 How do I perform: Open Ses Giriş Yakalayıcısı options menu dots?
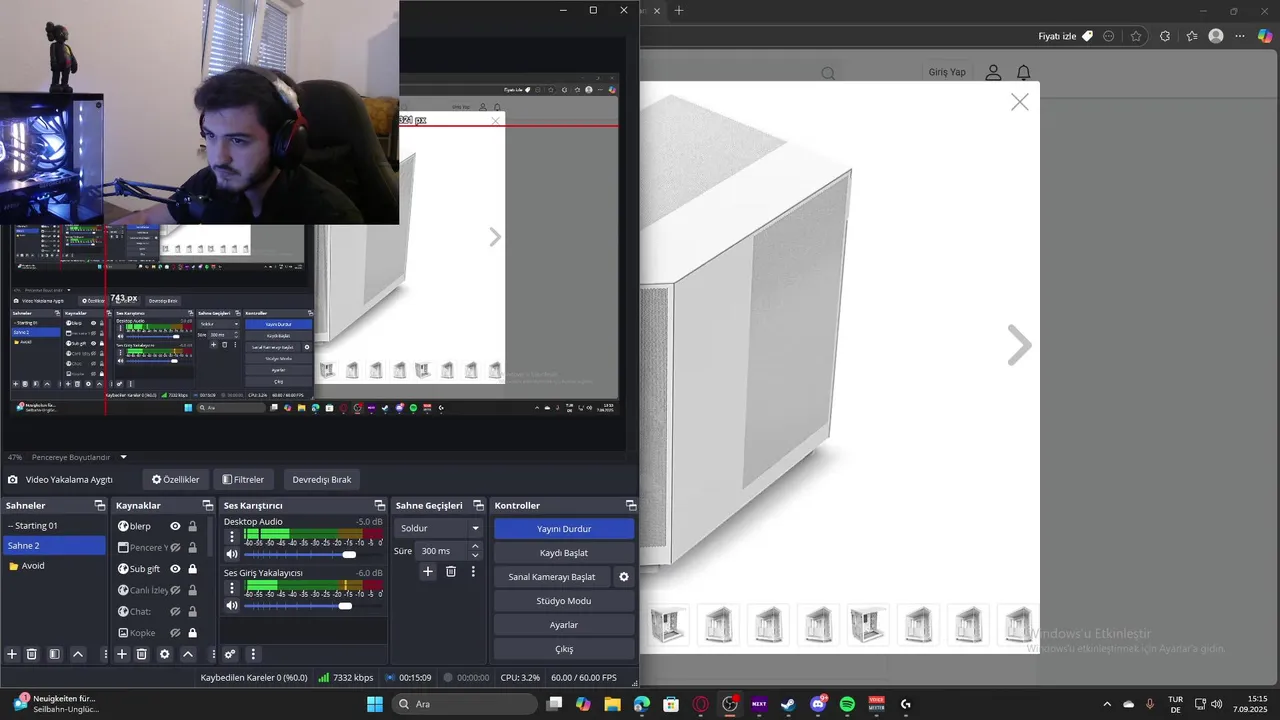point(232,588)
